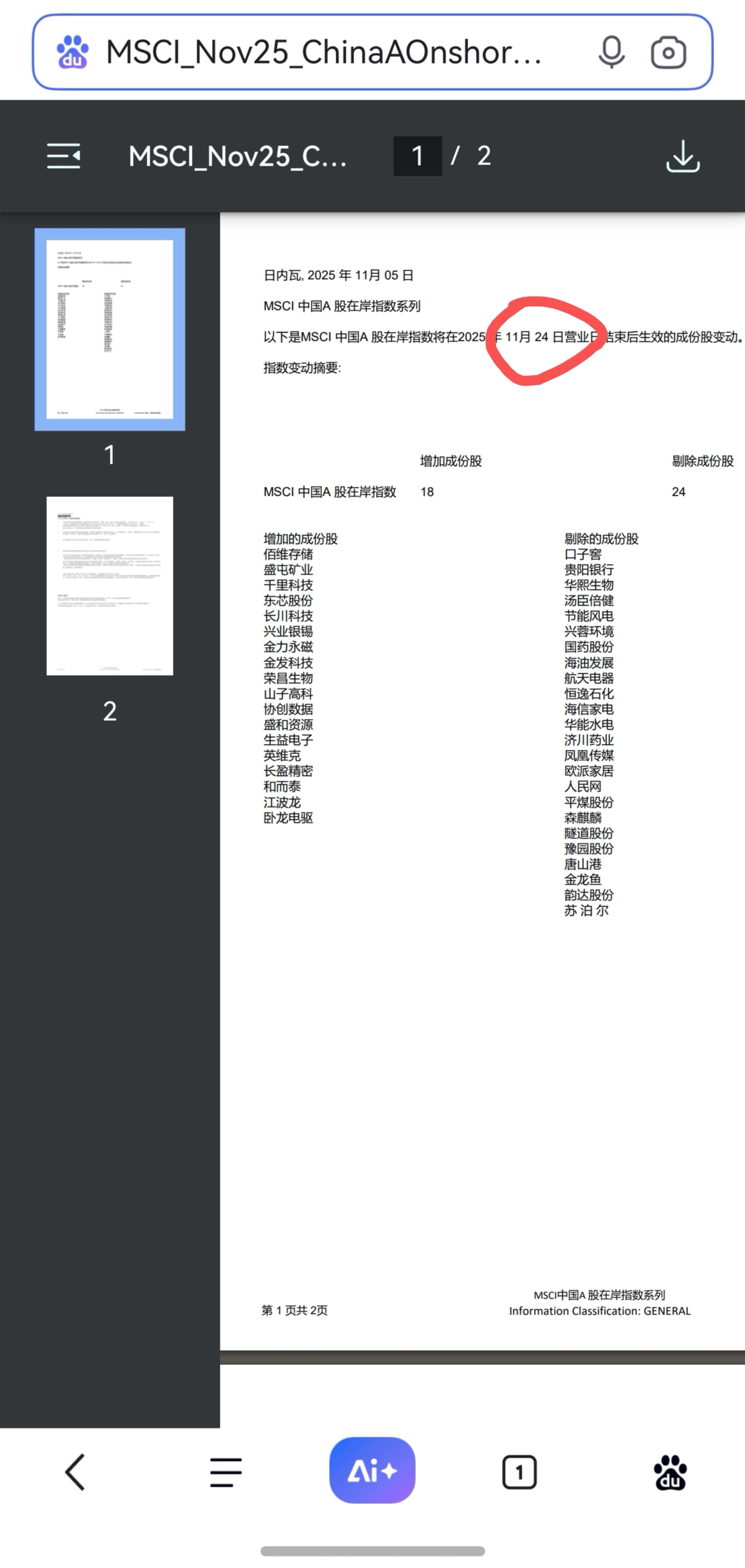This screenshot has width=745, height=1568.
Task: Click the removed stock 汤臣倍健
Action: tap(589, 600)
